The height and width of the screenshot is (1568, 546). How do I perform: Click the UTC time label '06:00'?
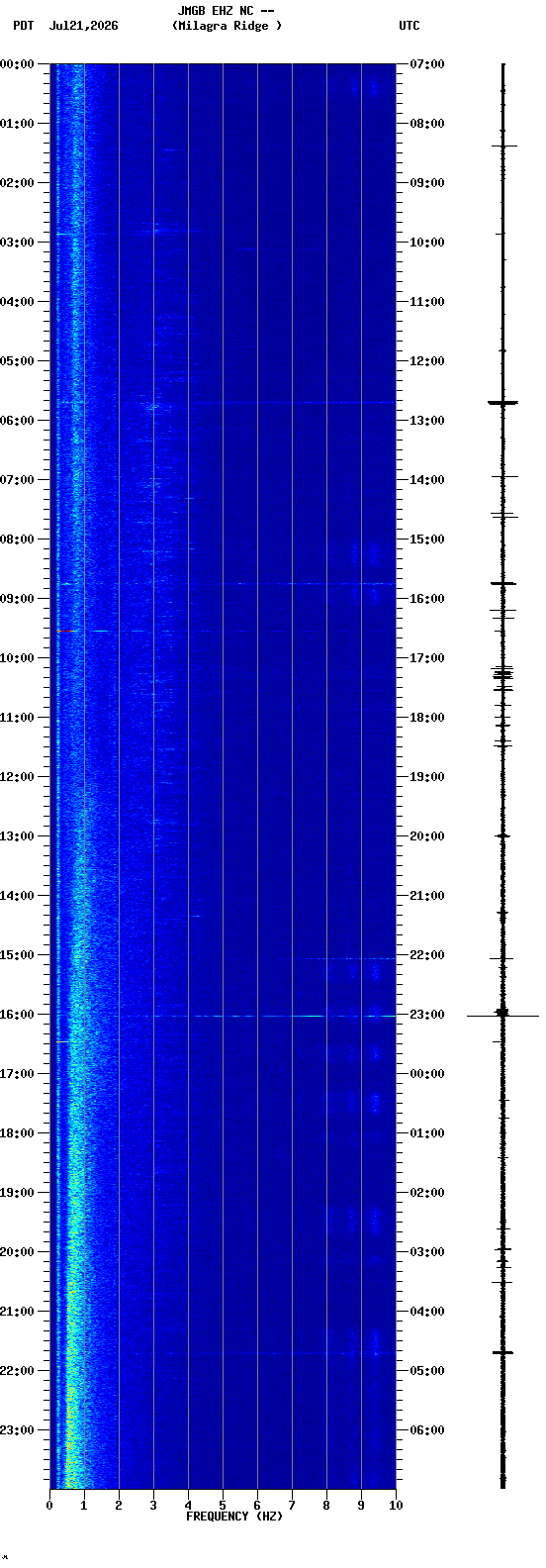click(x=426, y=1430)
